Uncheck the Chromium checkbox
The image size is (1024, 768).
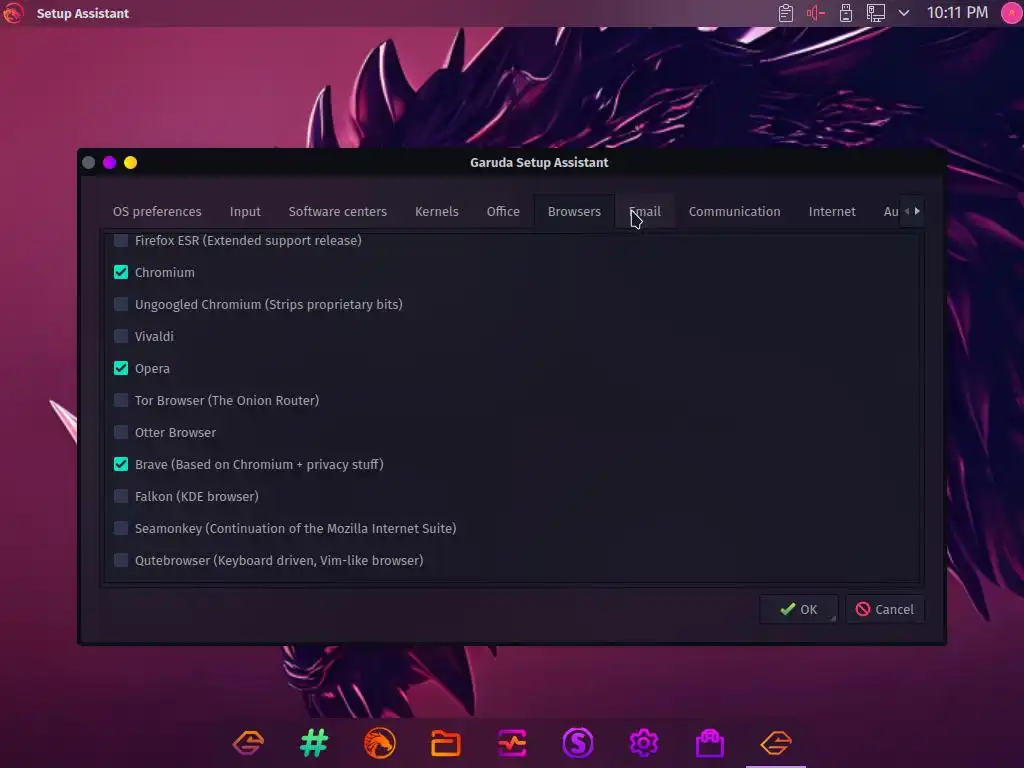click(x=121, y=272)
